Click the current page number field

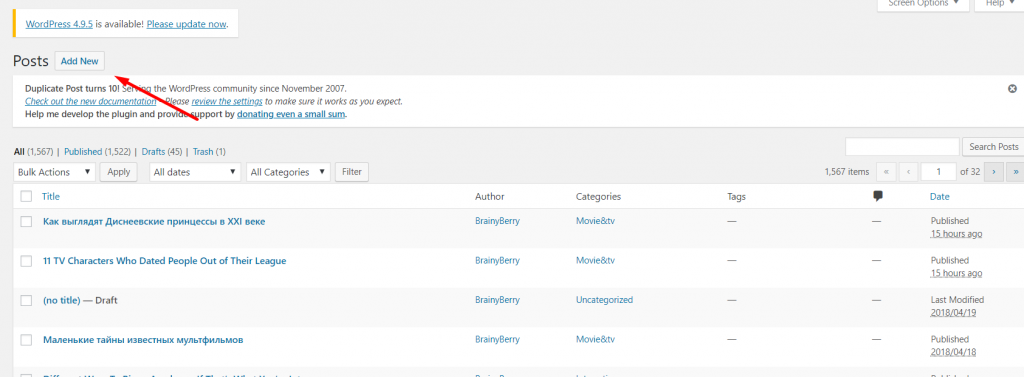[x=938, y=172]
